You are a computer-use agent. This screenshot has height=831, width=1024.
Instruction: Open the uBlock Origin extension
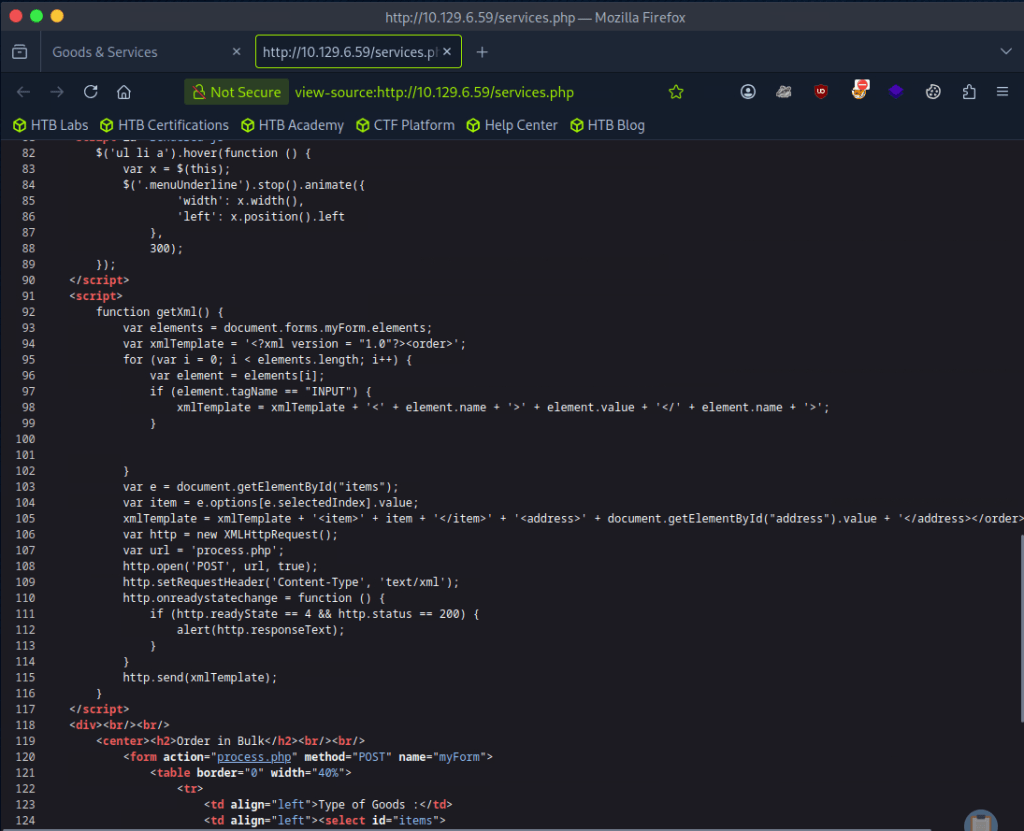pyautogui.click(x=821, y=92)
